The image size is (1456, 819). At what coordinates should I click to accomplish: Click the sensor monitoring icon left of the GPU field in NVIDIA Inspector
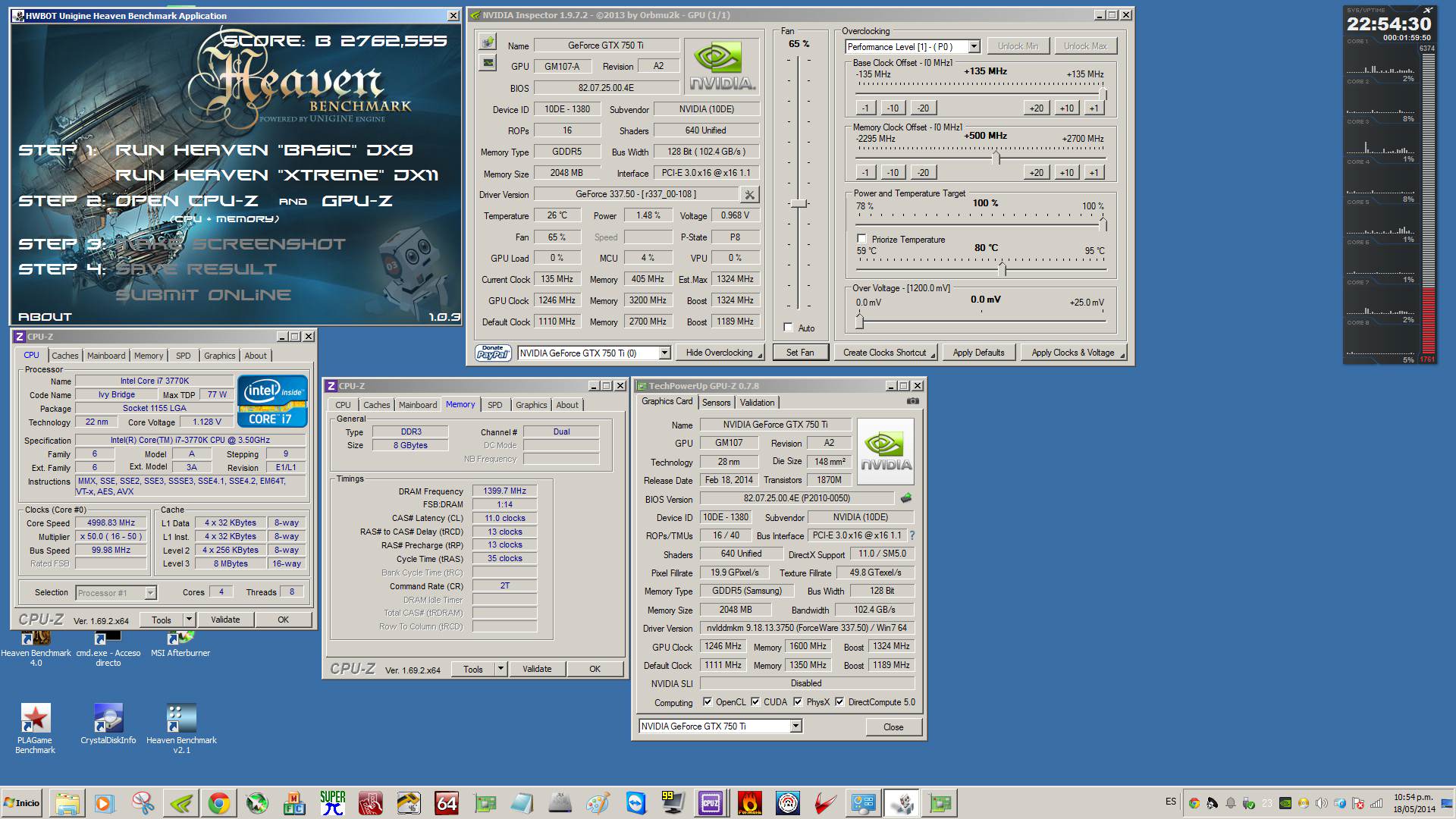coord(488,63)
